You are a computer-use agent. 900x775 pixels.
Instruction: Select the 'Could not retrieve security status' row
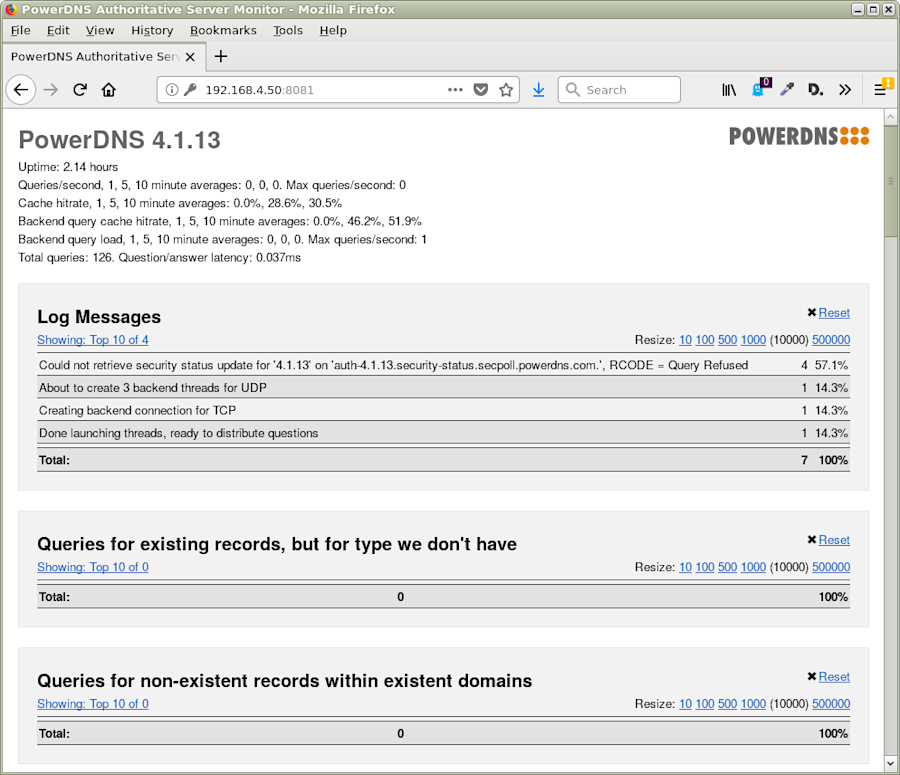443,365
